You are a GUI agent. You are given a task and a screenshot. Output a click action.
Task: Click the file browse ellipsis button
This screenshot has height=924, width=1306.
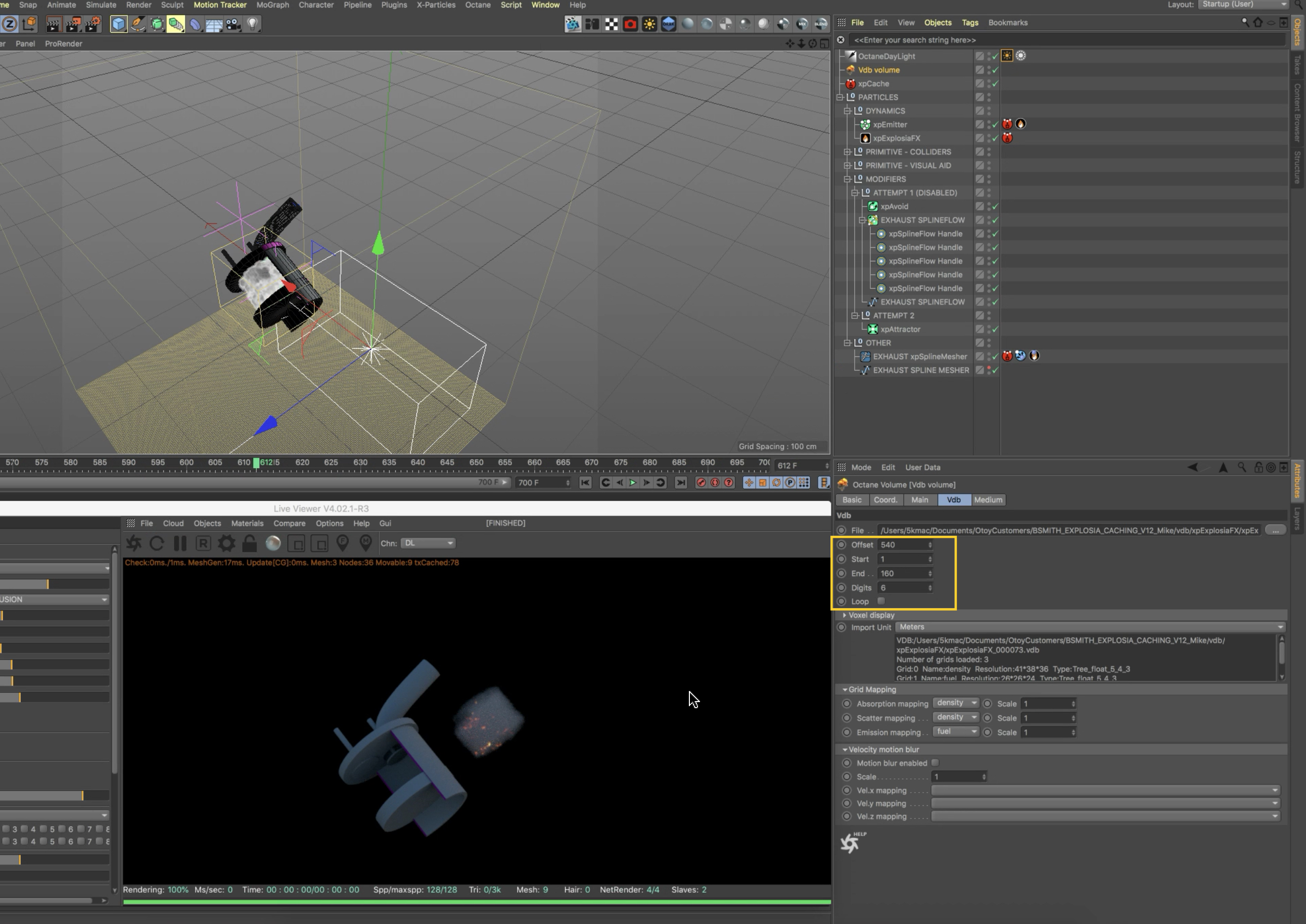click(1275, 530)
